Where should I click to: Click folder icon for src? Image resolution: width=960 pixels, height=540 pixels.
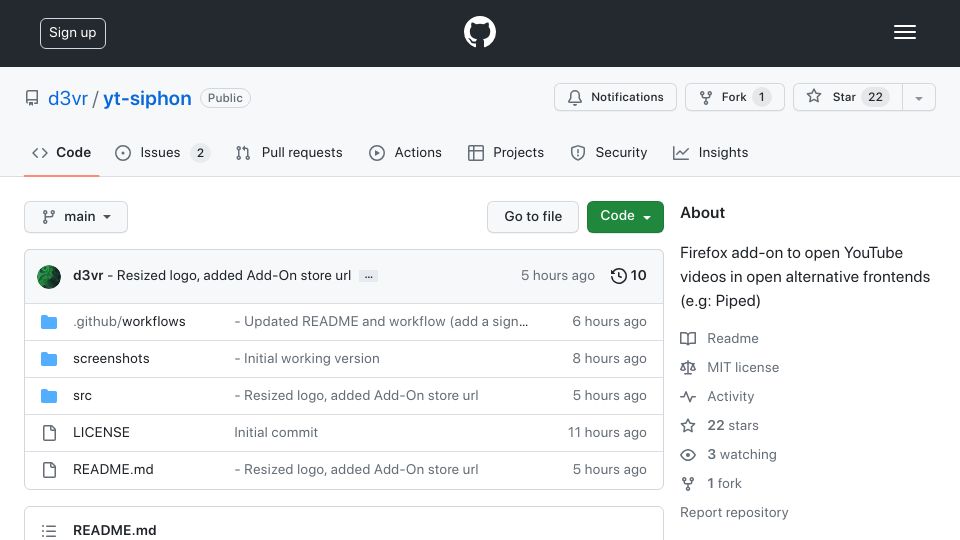[49, 396]
